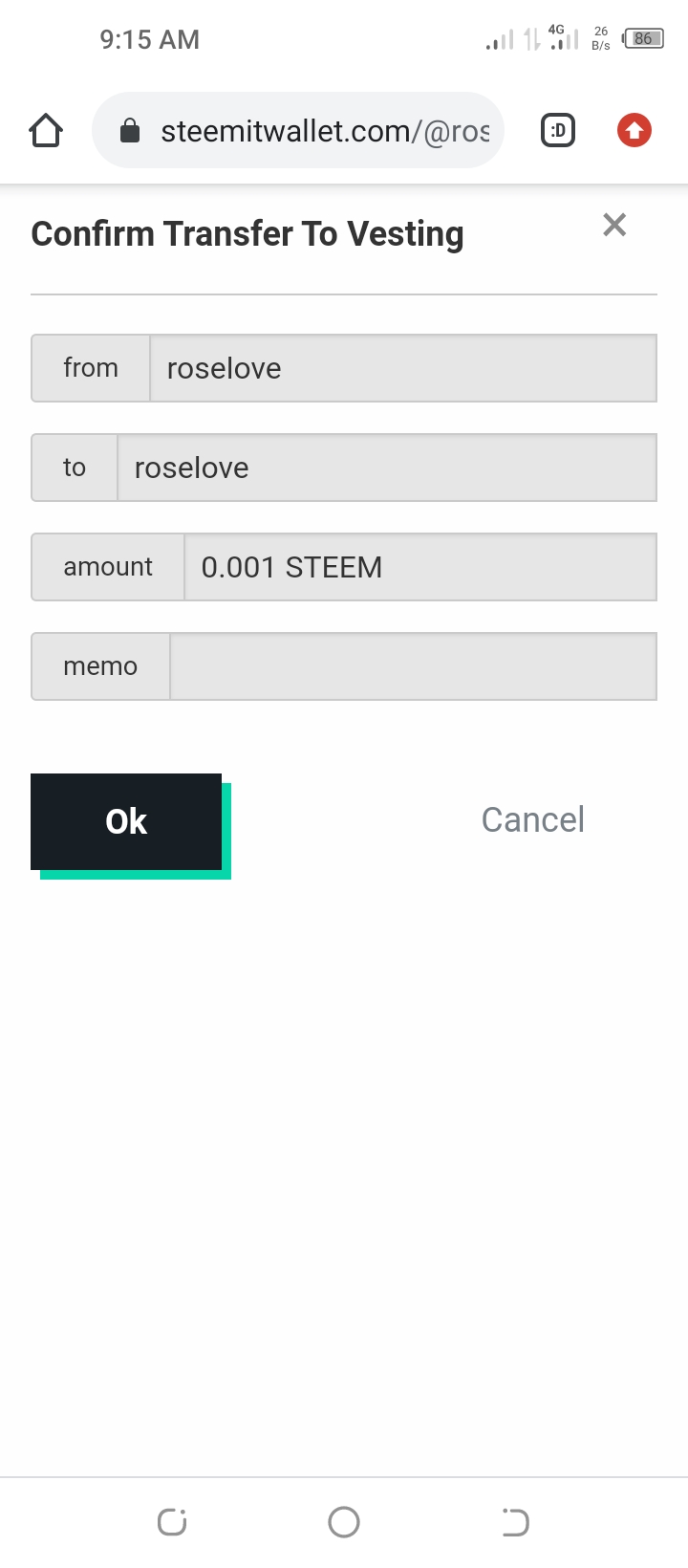Cancel the transfer to vesting

click(532, 819)
